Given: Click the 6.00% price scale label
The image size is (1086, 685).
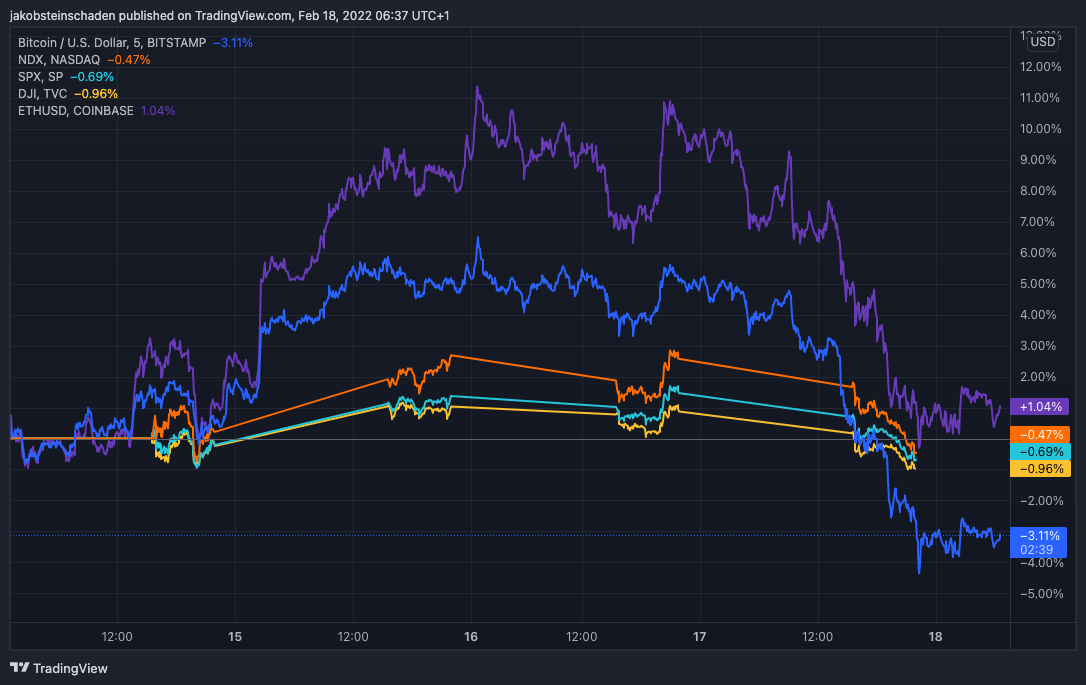Looking at the screenshot, I should 1038,253.
